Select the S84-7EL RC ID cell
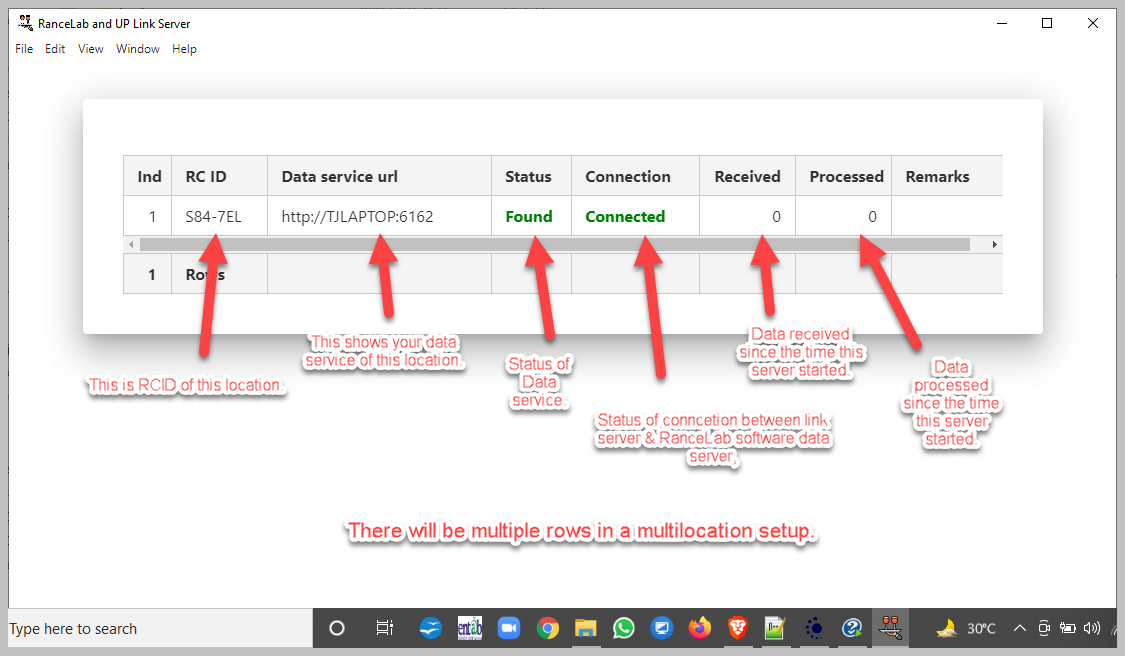The height and width of the screenshot is (656, 1125). coord(220,216)
